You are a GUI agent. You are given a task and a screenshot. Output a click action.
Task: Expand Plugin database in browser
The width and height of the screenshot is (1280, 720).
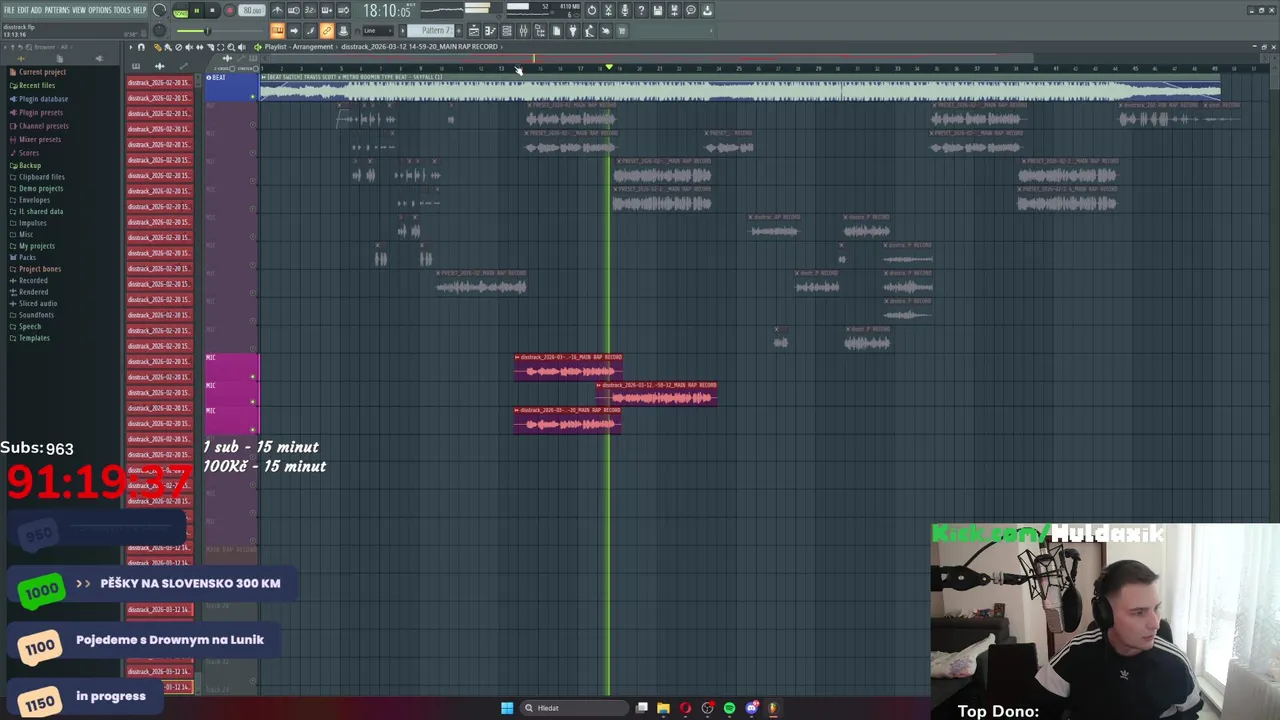(43, 99)
